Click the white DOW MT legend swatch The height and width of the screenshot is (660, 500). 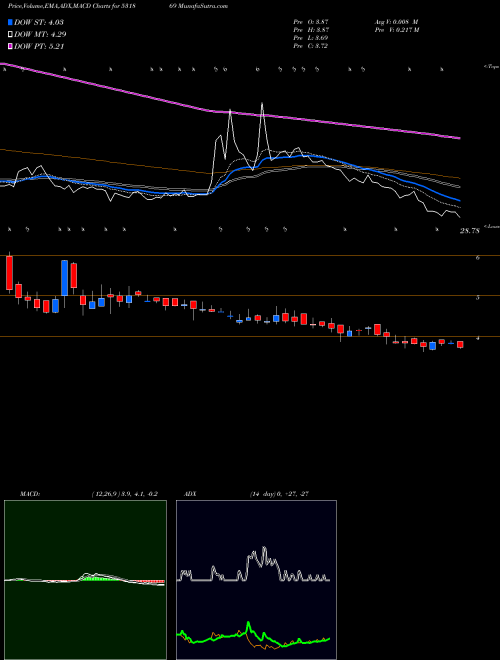(x=11, y=35)
